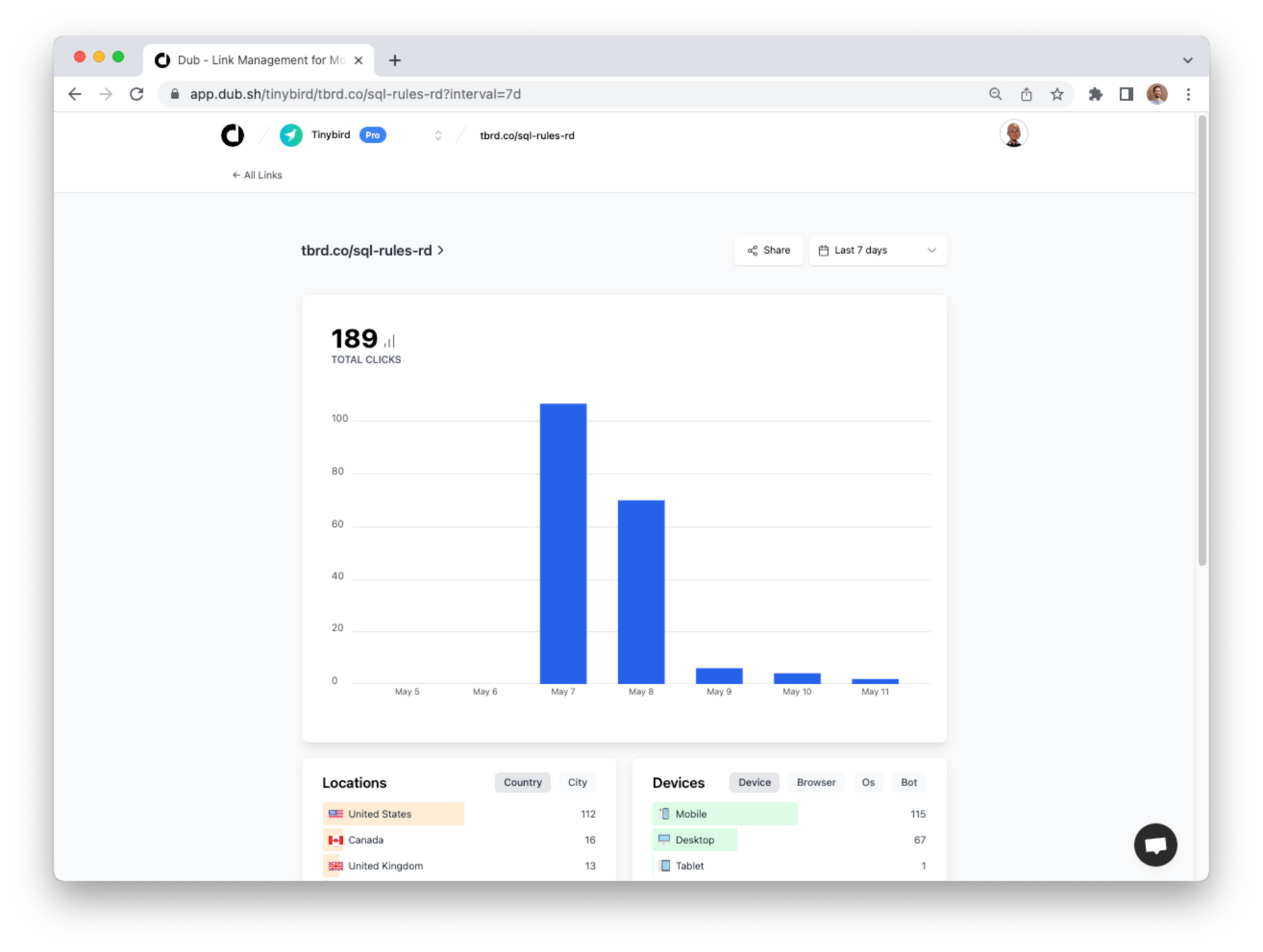Bookmark page with star icon

(1056, 94)
